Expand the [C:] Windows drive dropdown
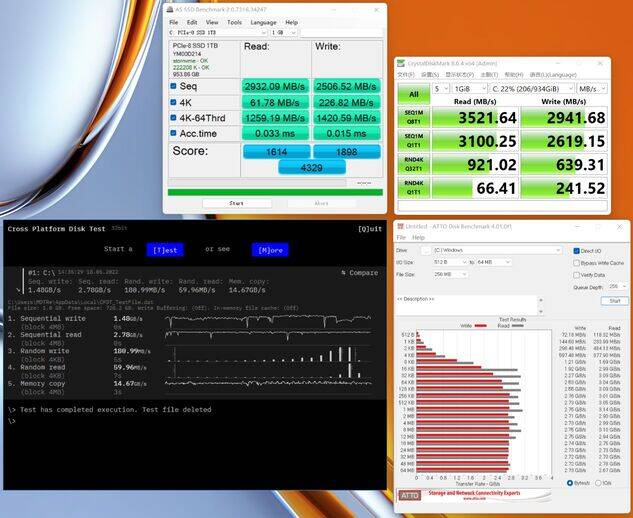The width and height of the screenshot is (633, 518). (497, 250)
